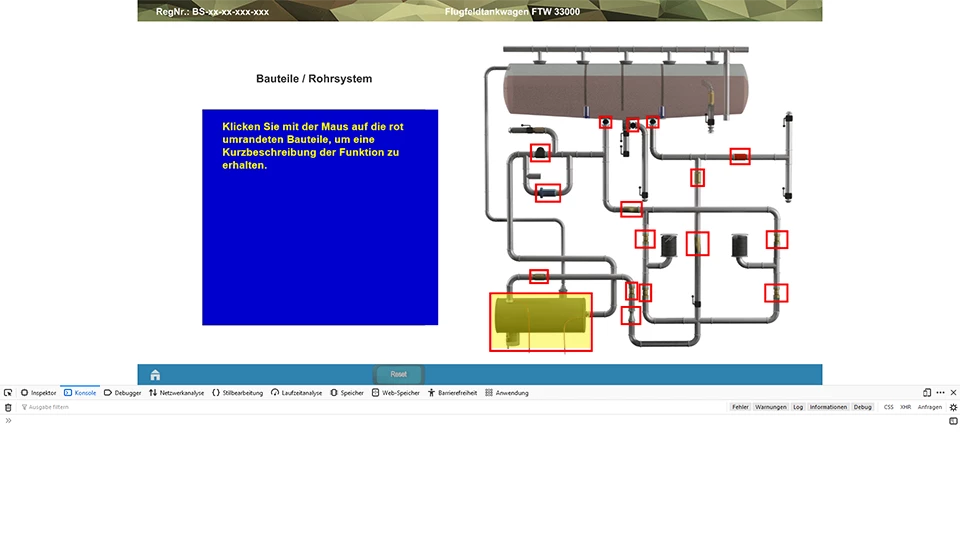This screenshot has width=960, height=540.
Task: Open the Speicher tab
Action: click(x=347, y=393)
